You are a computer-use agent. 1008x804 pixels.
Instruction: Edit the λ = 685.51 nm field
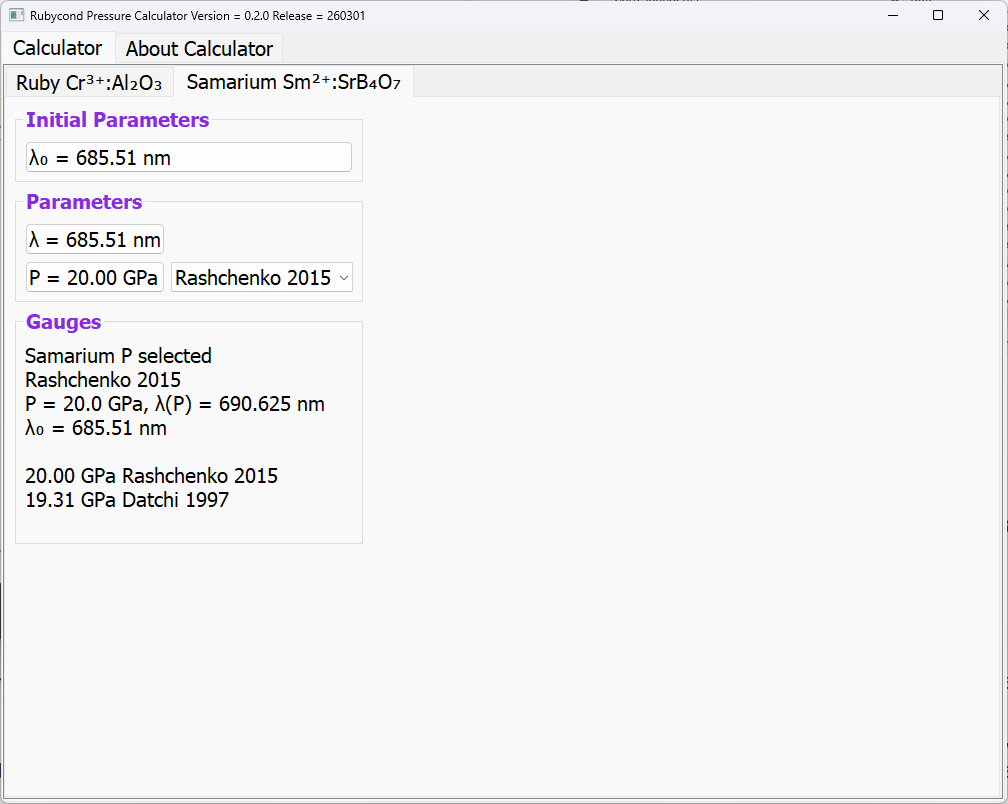click(95, 240)
